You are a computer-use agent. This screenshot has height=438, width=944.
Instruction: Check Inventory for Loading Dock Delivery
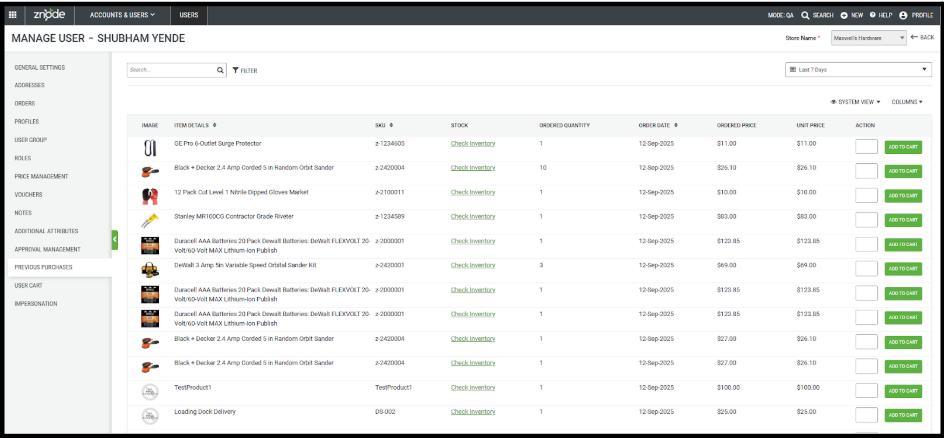[473, 412]
